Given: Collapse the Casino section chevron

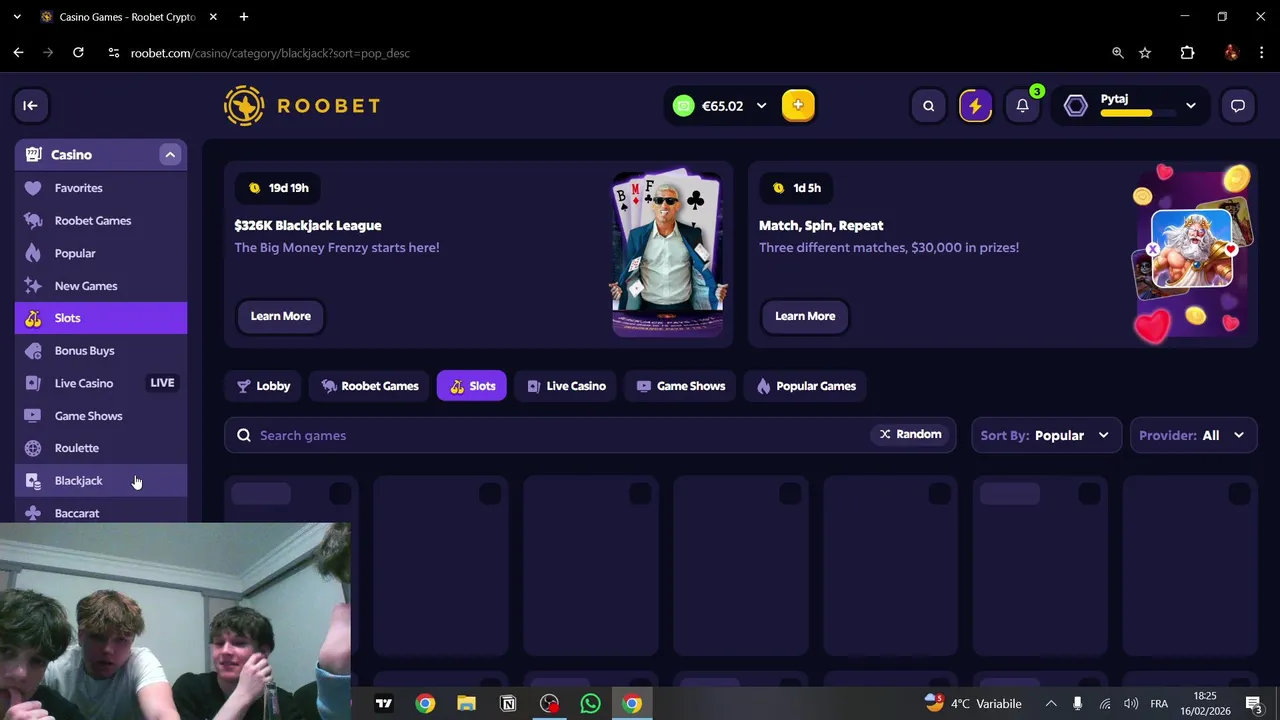Looking at the screenshot, I should pos(170,155).
